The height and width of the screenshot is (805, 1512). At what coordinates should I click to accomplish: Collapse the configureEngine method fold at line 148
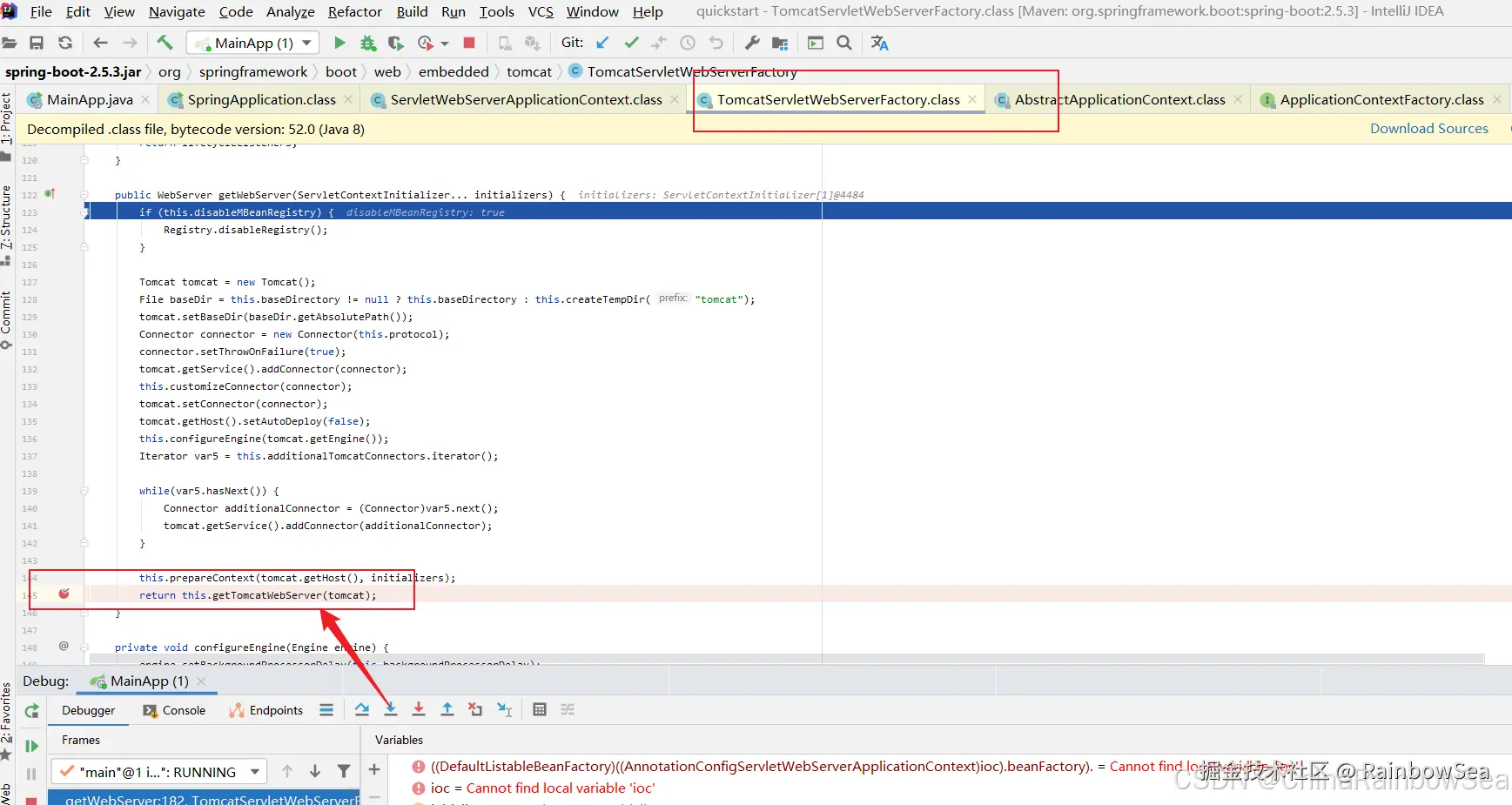(84, 647)
